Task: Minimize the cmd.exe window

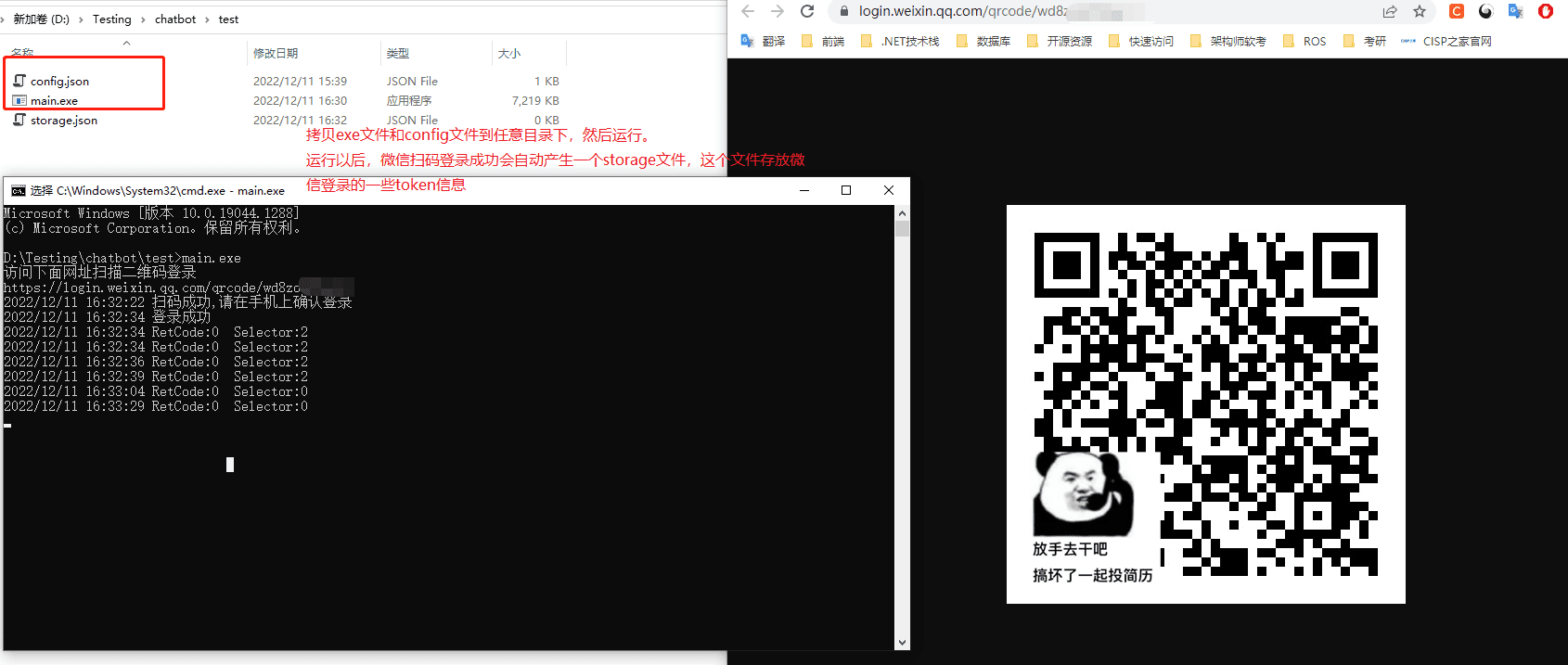Action: (x=804, y=190)
